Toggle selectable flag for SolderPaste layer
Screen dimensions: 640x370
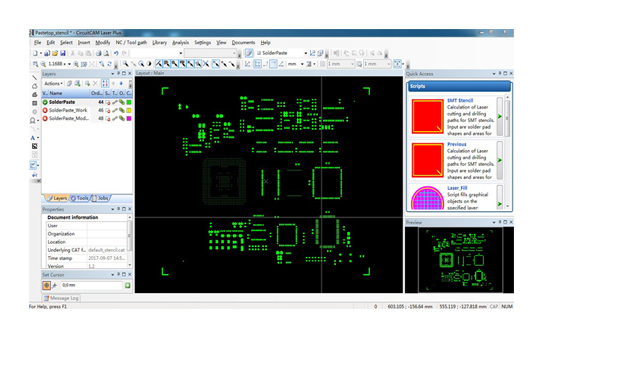click(108, 102)
